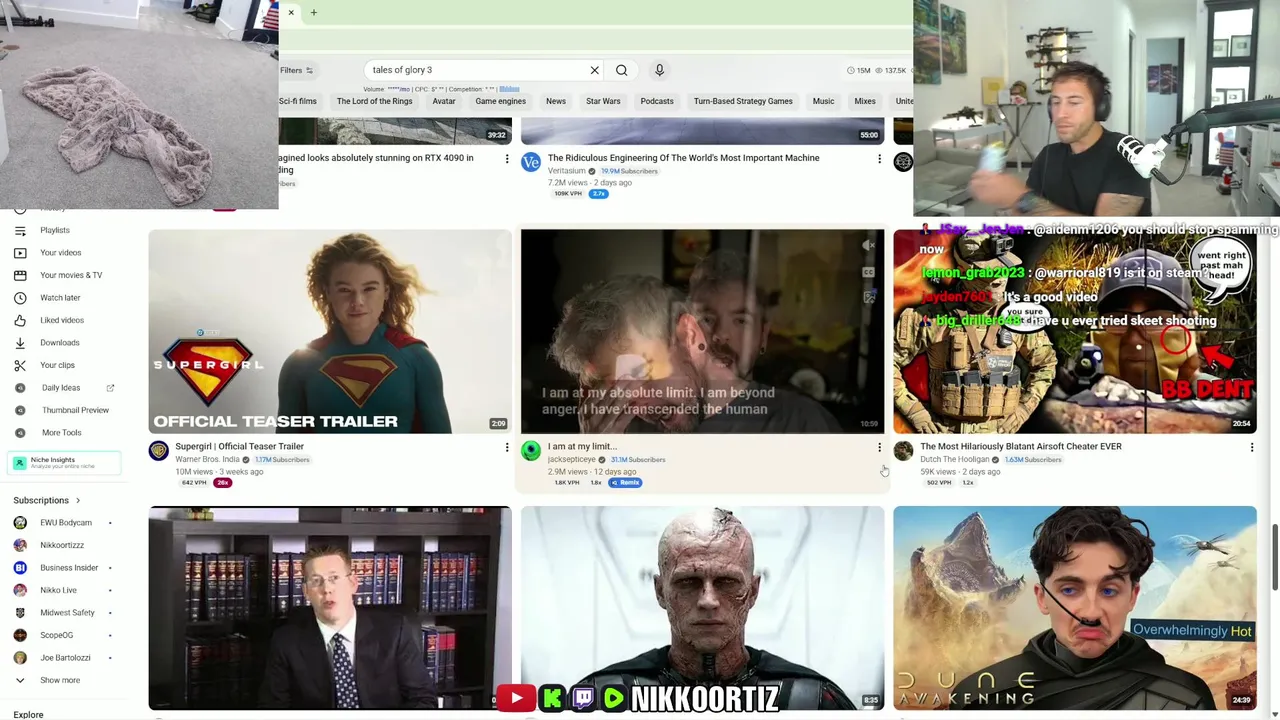Open the I am at my limit thumbnail
This screenshot has width=1280, height=720.
coord(702,331)
